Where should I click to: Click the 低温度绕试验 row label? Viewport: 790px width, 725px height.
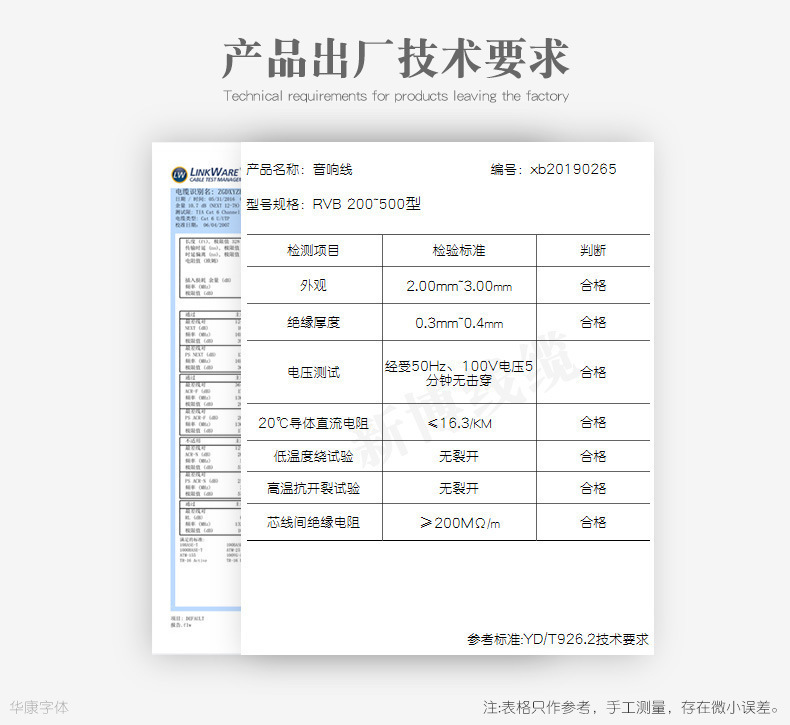pyautogui.click(x=313, y=456)
